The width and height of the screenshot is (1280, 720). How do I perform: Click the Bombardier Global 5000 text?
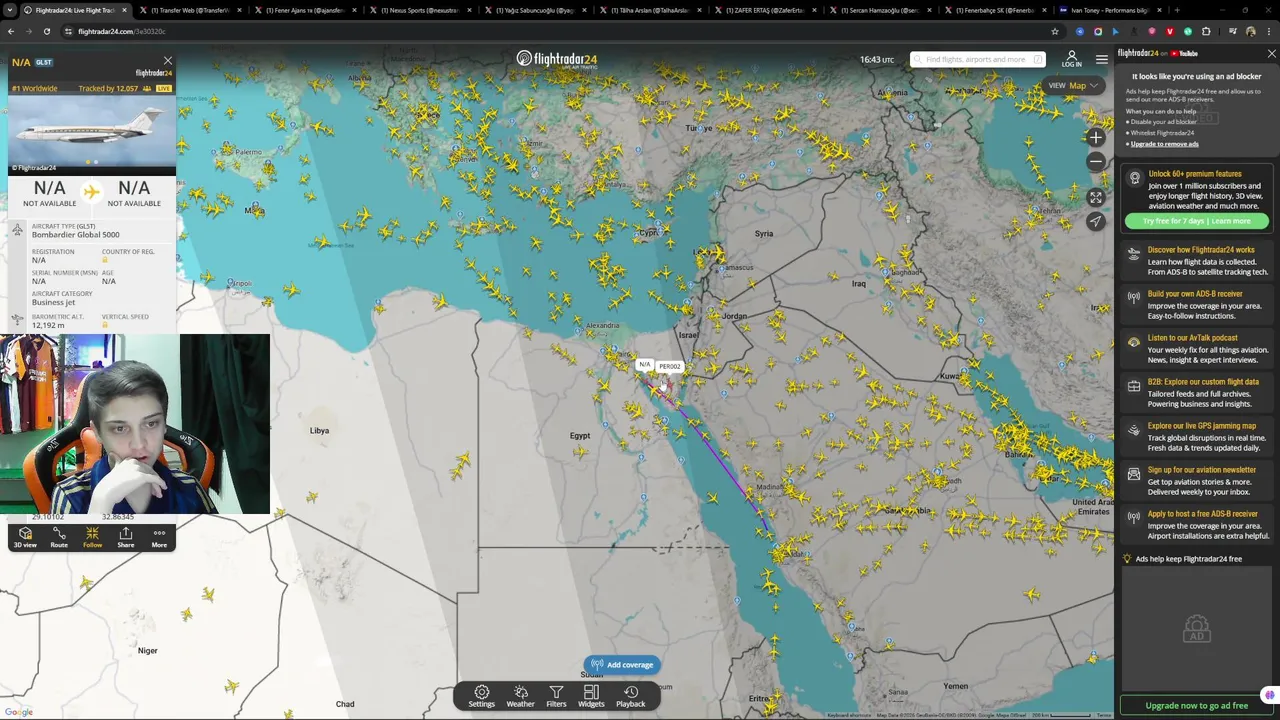click(x=75, y=235)
